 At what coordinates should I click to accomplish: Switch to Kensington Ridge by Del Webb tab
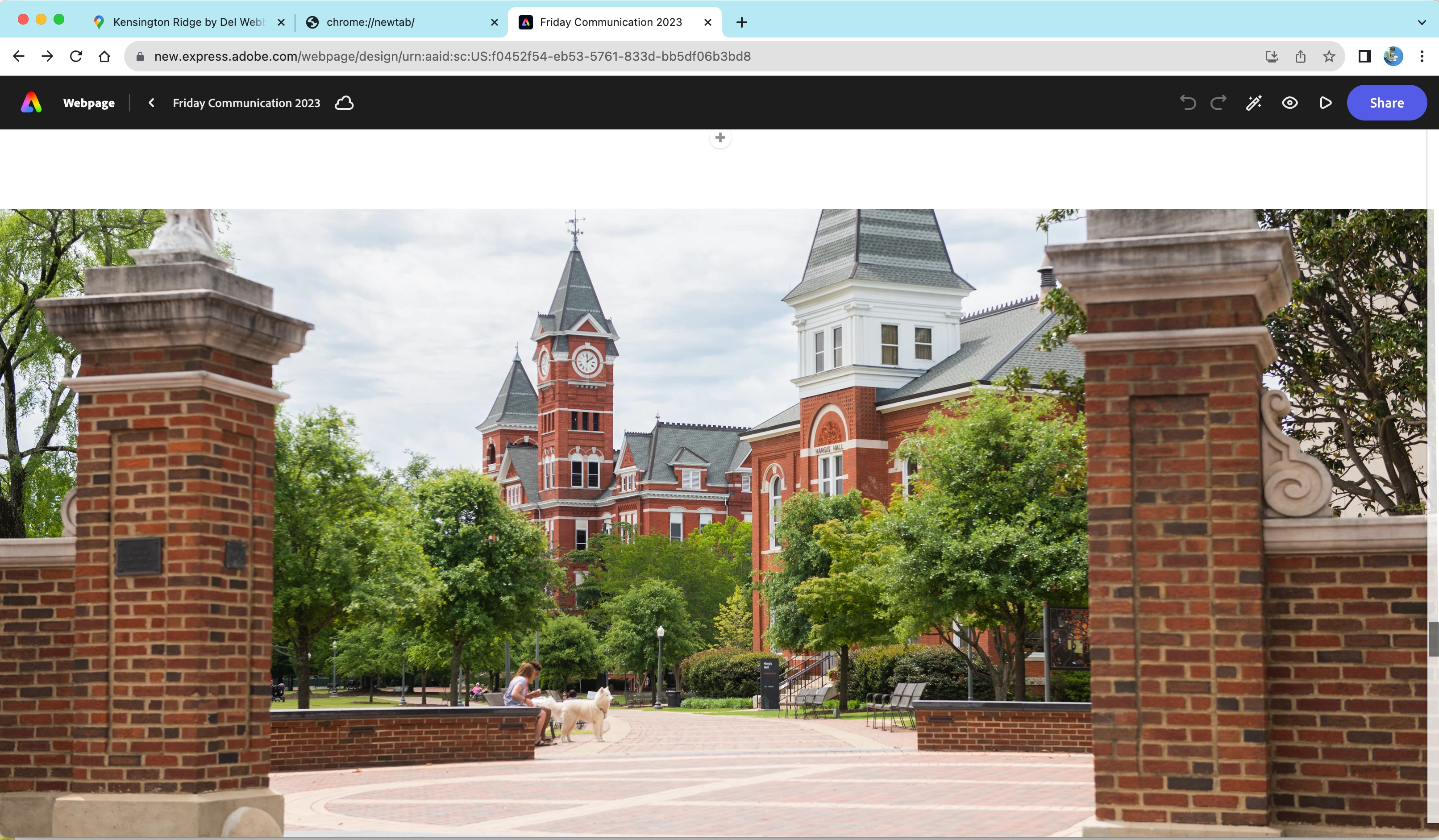(188, 22)
